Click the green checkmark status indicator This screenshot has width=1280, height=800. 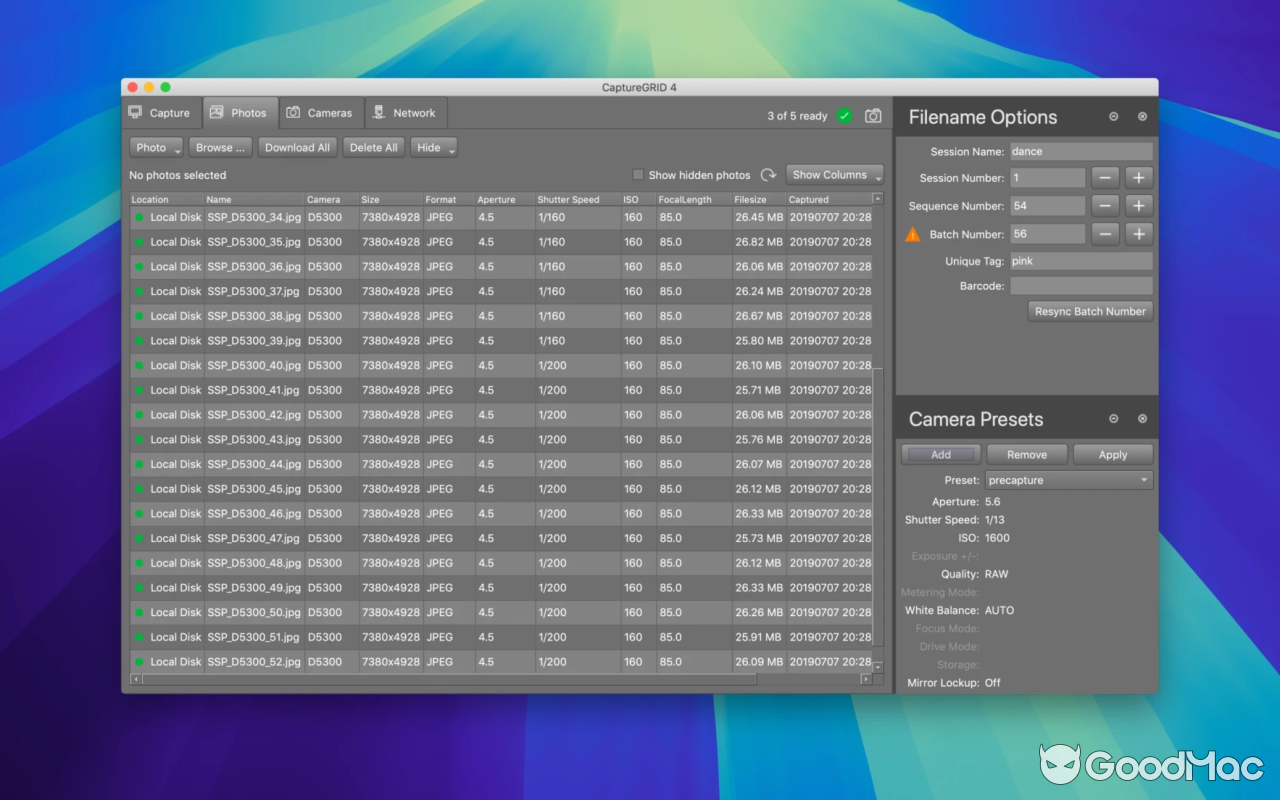[x=844, y=115]
